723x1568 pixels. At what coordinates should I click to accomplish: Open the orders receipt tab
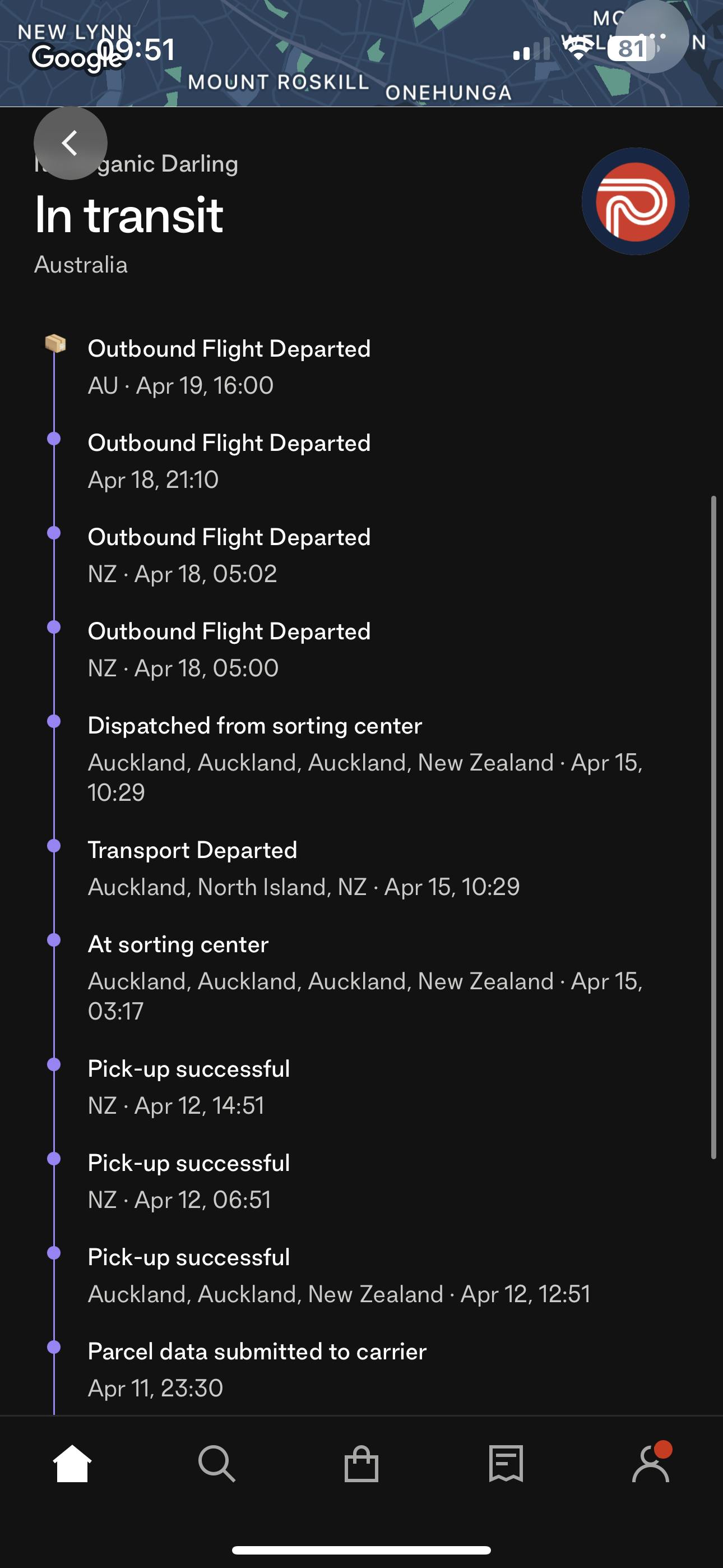pyautogui.click(x=506, y=1464)
